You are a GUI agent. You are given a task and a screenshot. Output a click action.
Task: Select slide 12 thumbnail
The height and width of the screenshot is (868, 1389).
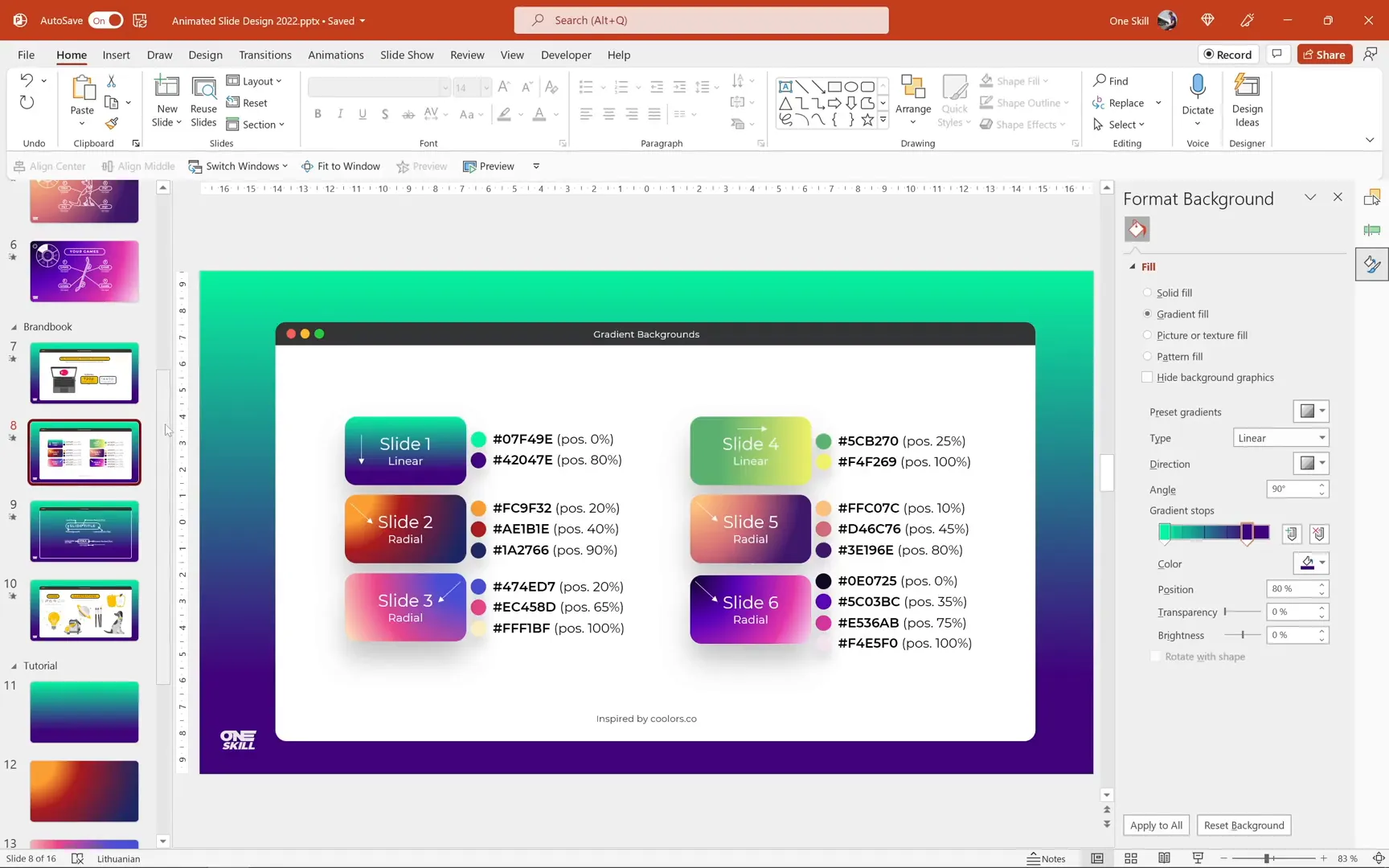click(x=84, y=791)
